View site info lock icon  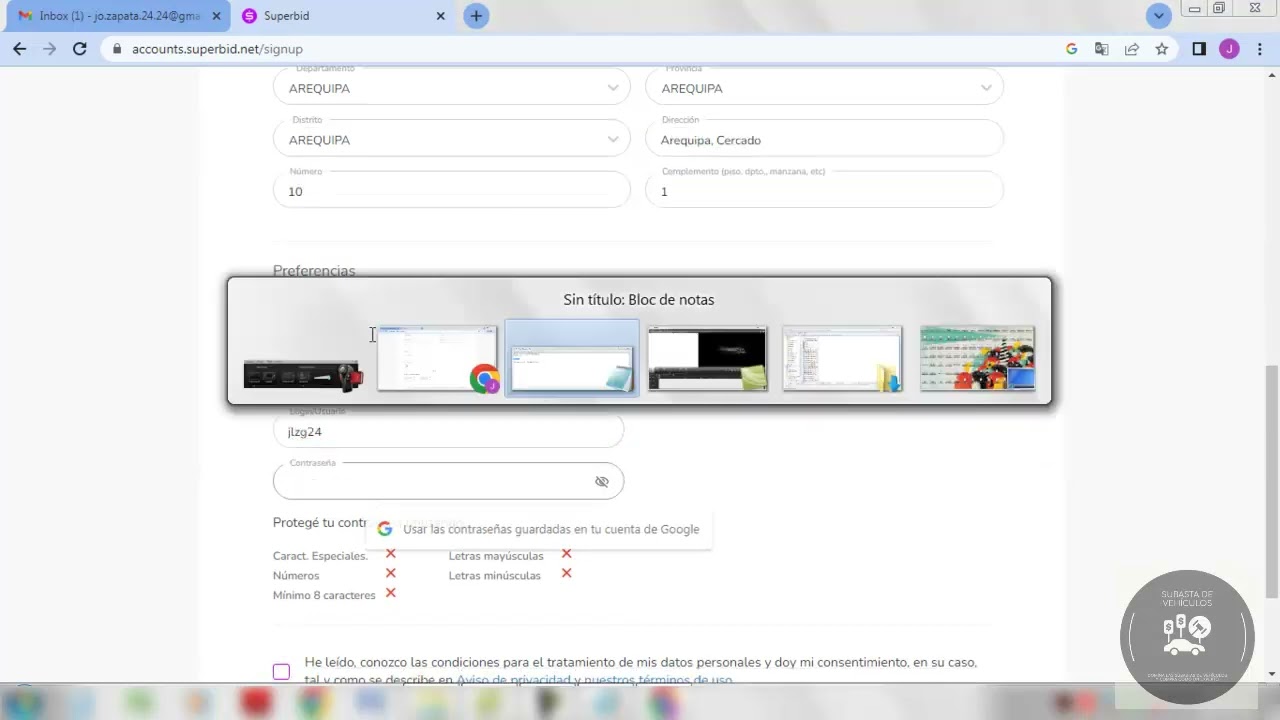point(116,48)
